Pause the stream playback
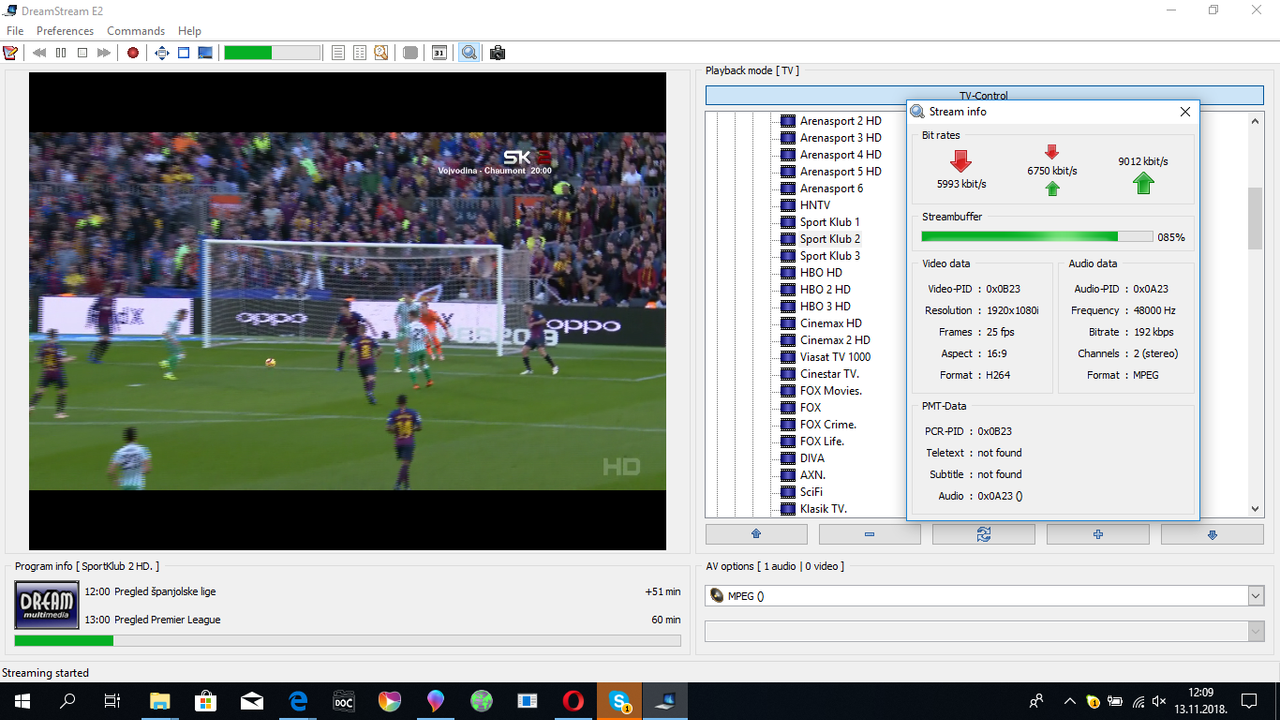This screenshot has width=1280, height=720. 61,53
